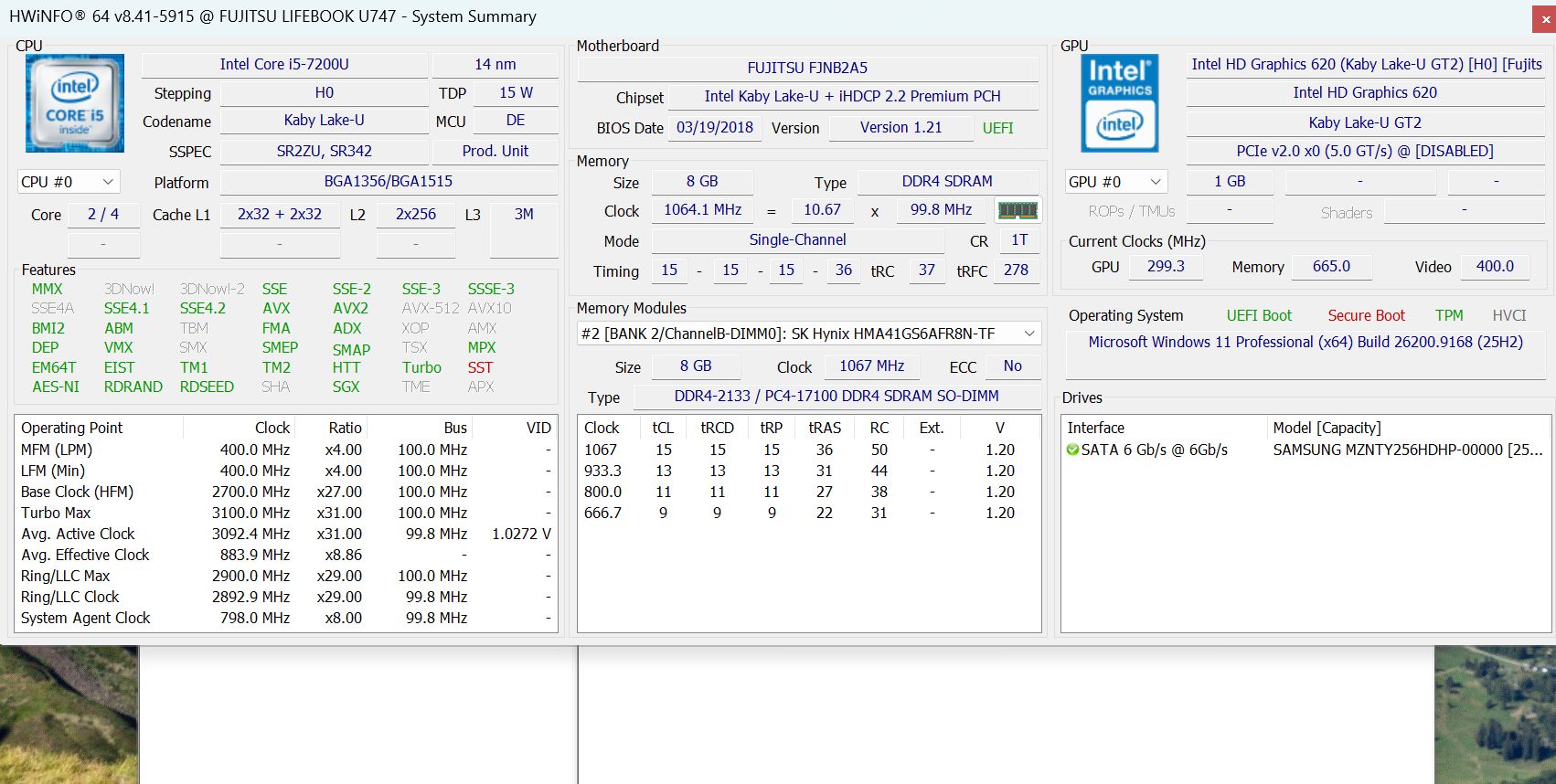Click the ECC value No
Screen dimensions: 1556x784
click(x=1013, y=366)
